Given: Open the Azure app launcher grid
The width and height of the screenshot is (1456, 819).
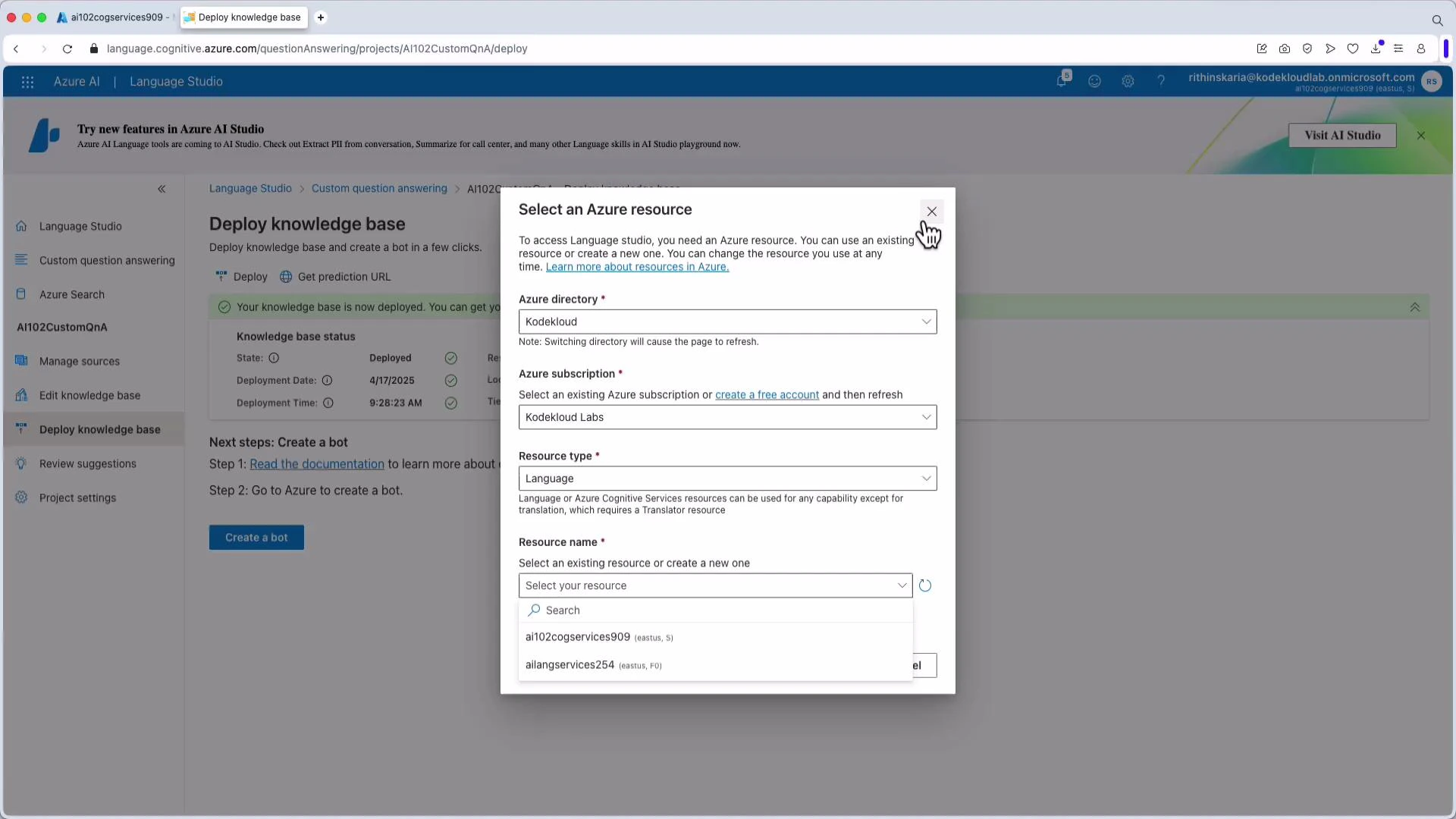Looking at the screenshot, I should [27, 82].
